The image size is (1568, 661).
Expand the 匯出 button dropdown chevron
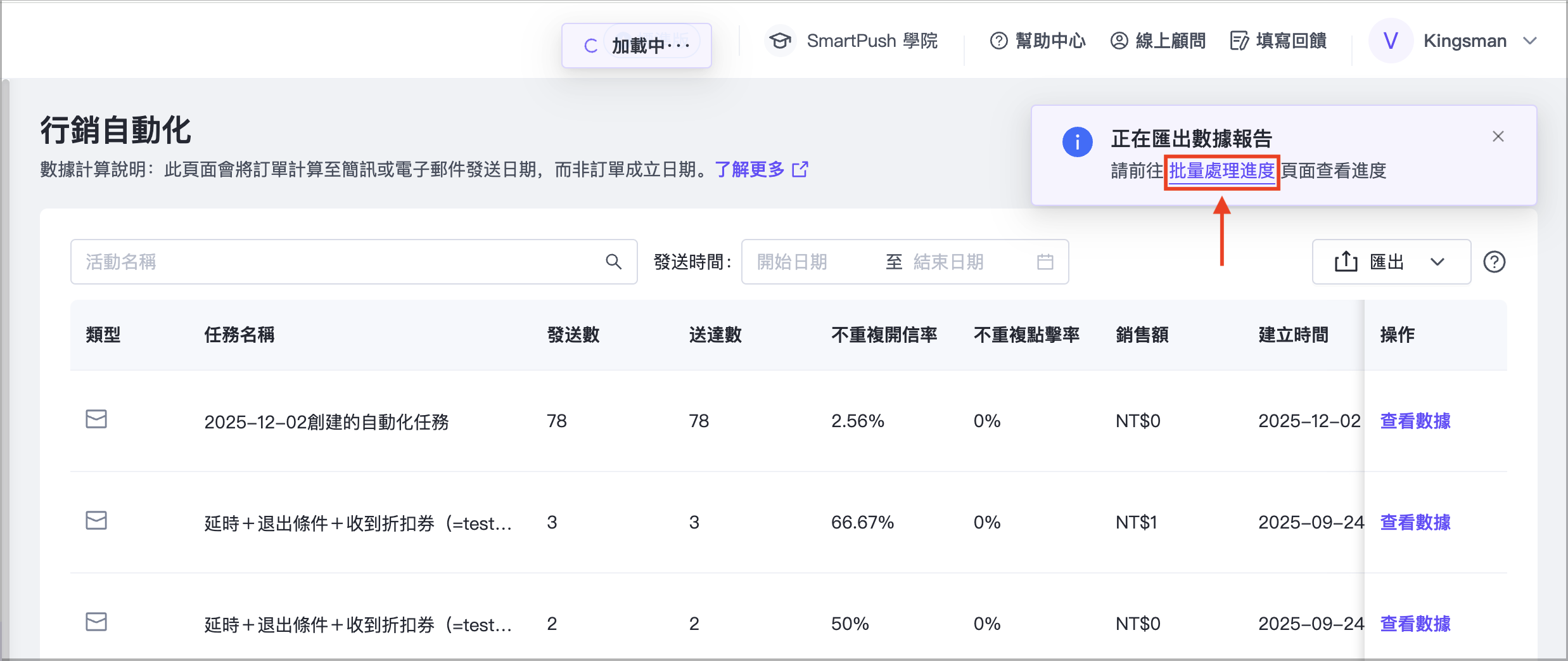(x=1437, y=262)
